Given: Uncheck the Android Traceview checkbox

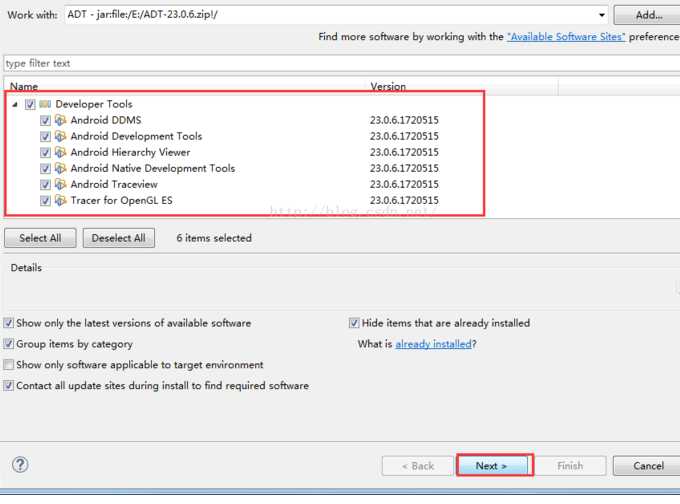Looking at the screenshot, I should tap(45, 185).
